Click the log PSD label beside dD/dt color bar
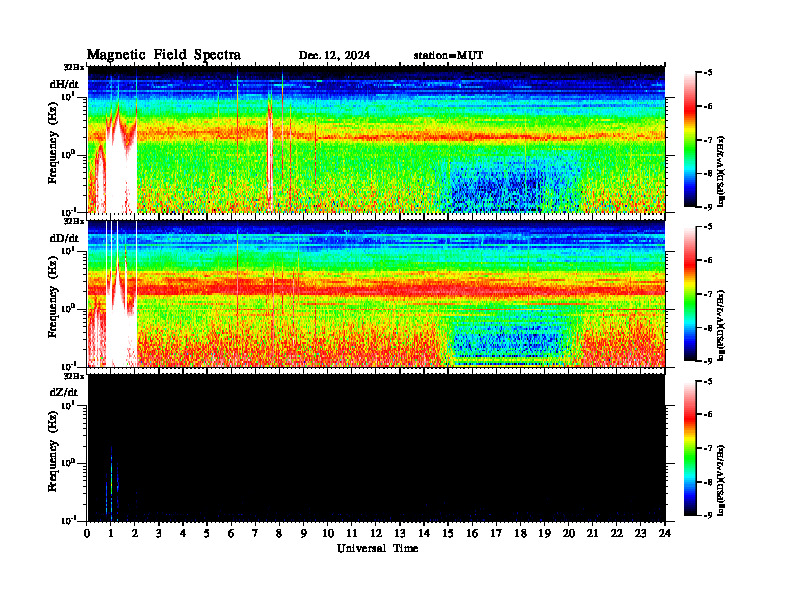The width and height of the screenshot is (792, 612). tap(721, 325)
